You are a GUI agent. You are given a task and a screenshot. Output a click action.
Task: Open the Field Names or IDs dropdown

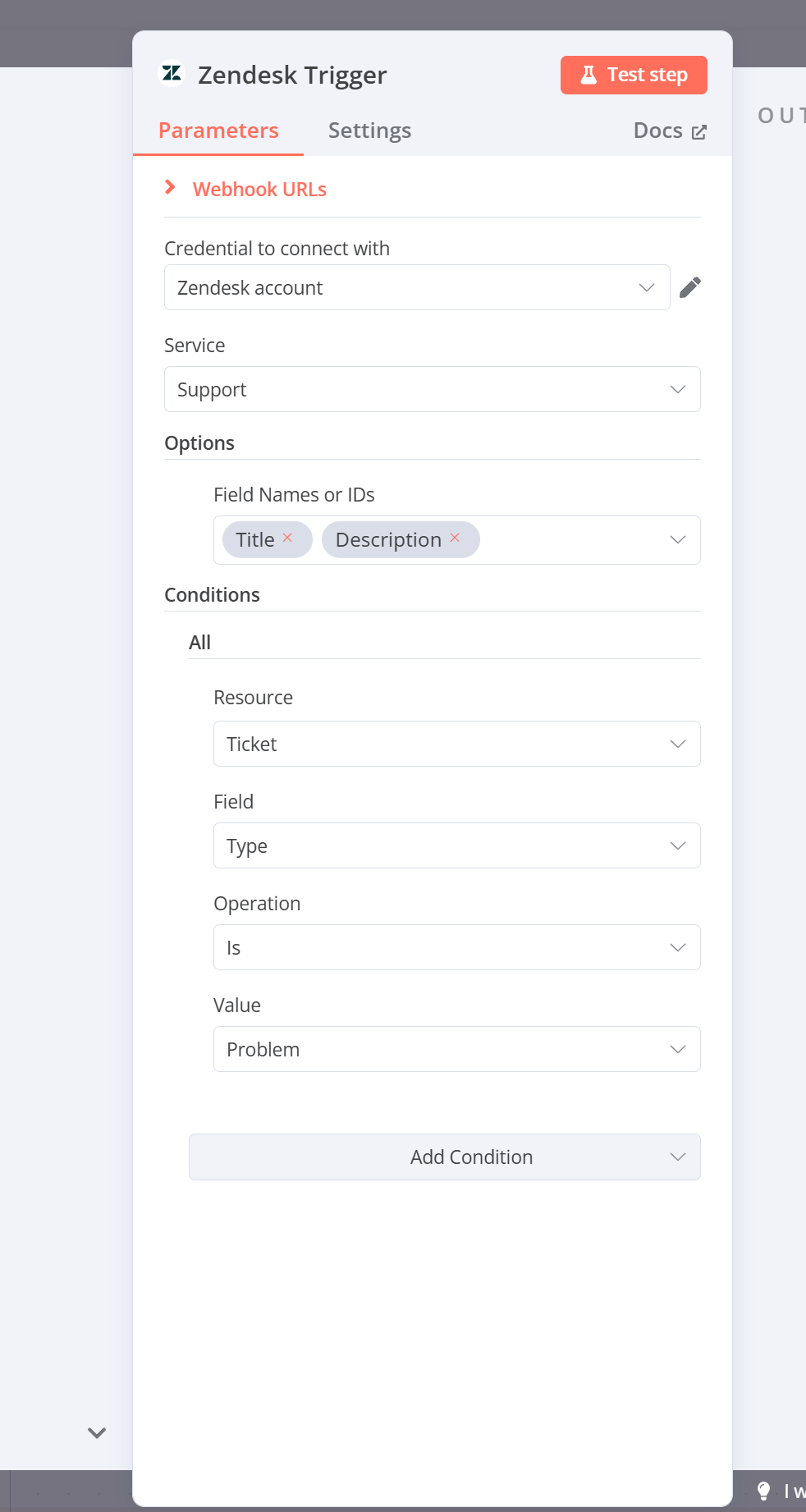[x=457, y=540]
